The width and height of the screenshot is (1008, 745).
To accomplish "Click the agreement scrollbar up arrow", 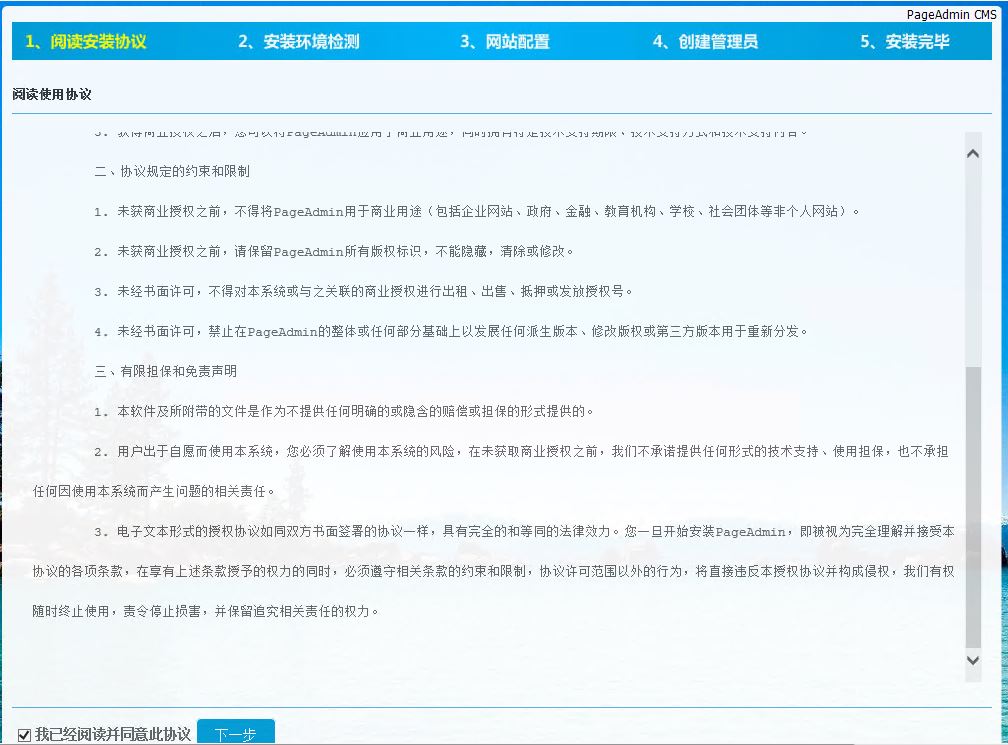I will (x=973, y=154).
